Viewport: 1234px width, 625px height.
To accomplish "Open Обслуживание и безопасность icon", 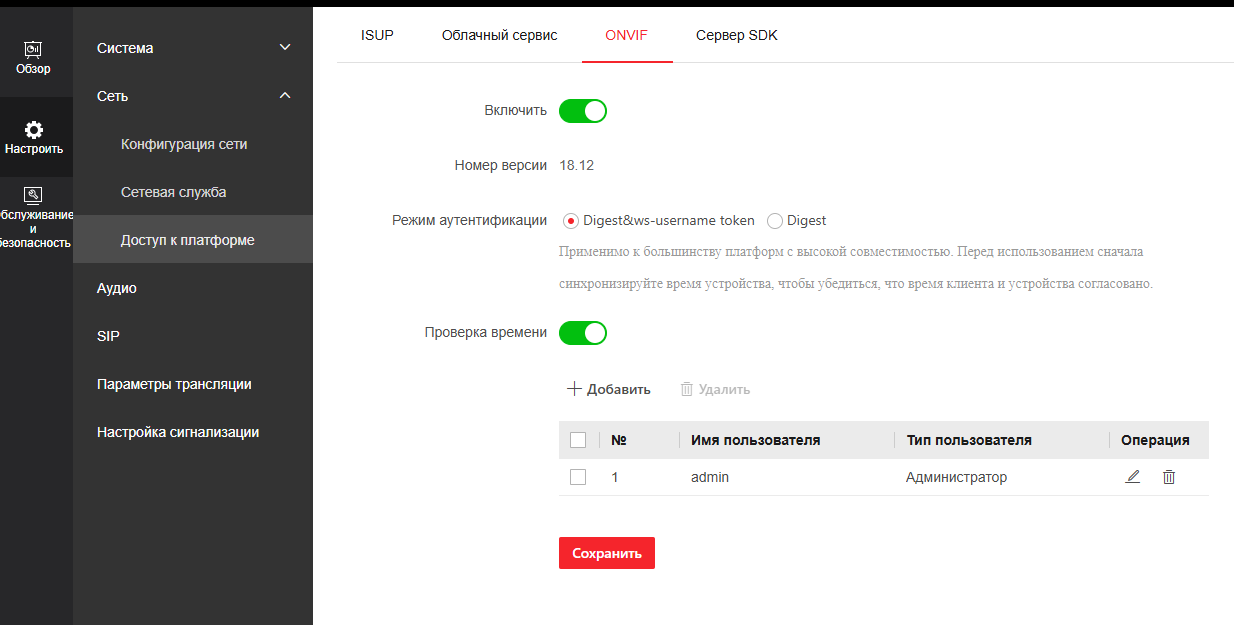I will pos(33,195).
